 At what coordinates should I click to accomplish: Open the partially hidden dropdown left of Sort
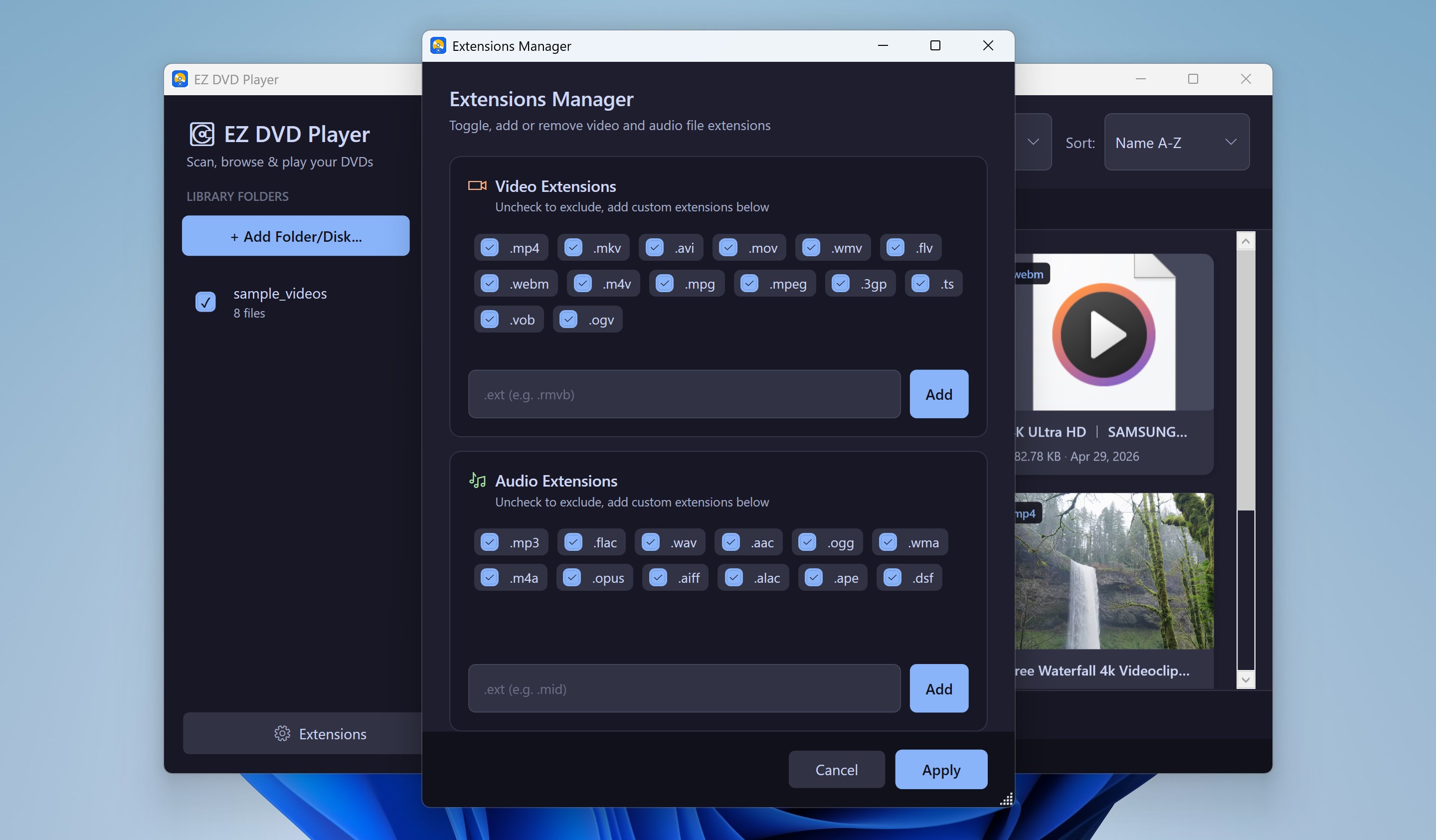click(x=1033, y=142)
